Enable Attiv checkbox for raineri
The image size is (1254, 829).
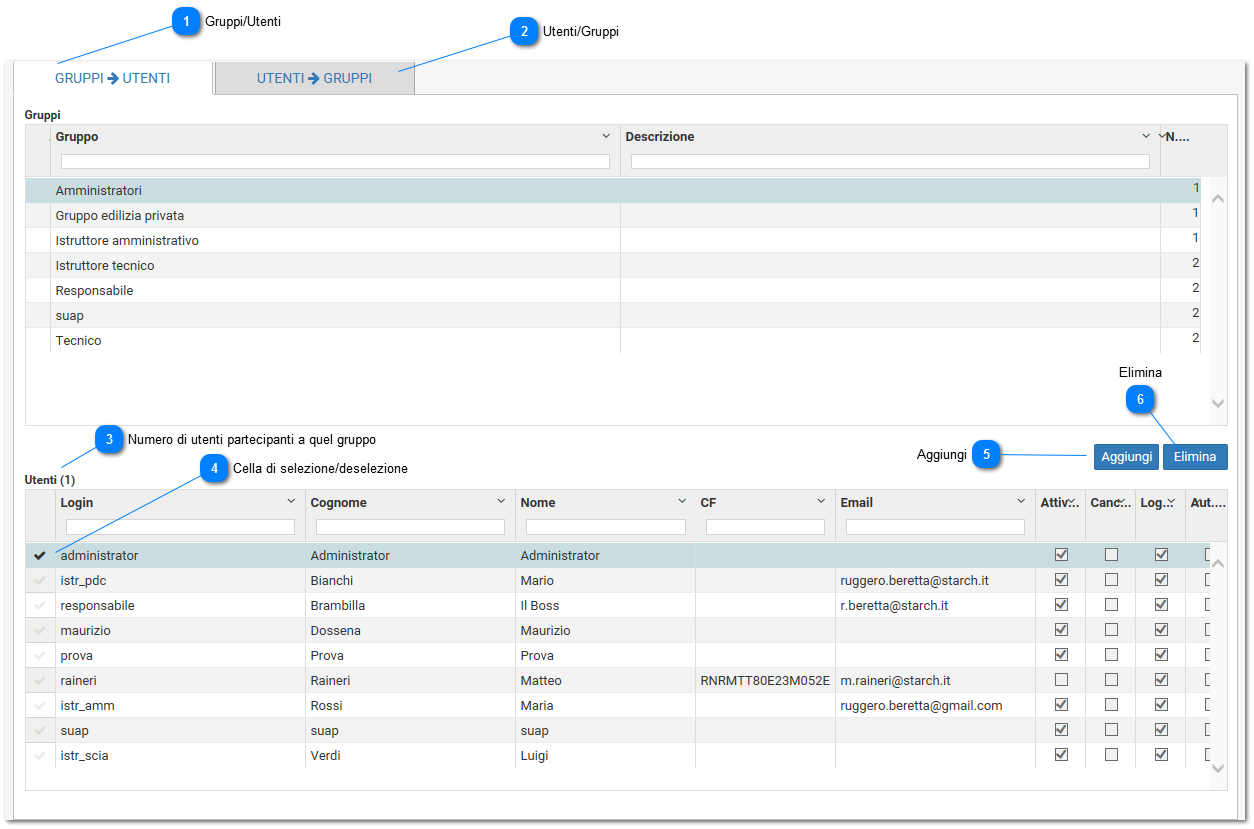1061,679
